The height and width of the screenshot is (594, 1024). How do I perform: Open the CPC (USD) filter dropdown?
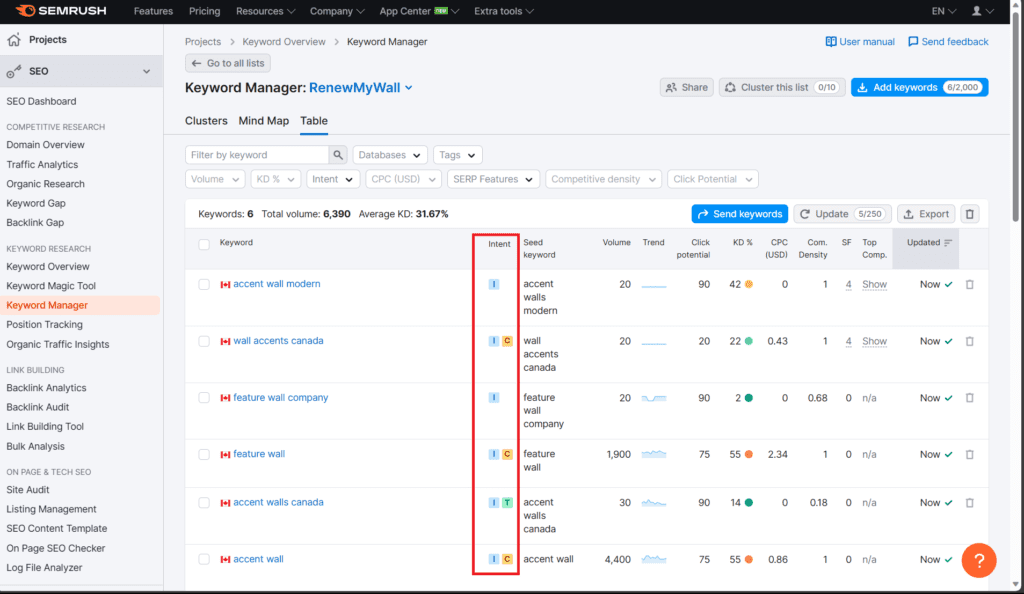pyautogui.click(x=404, y=179)
